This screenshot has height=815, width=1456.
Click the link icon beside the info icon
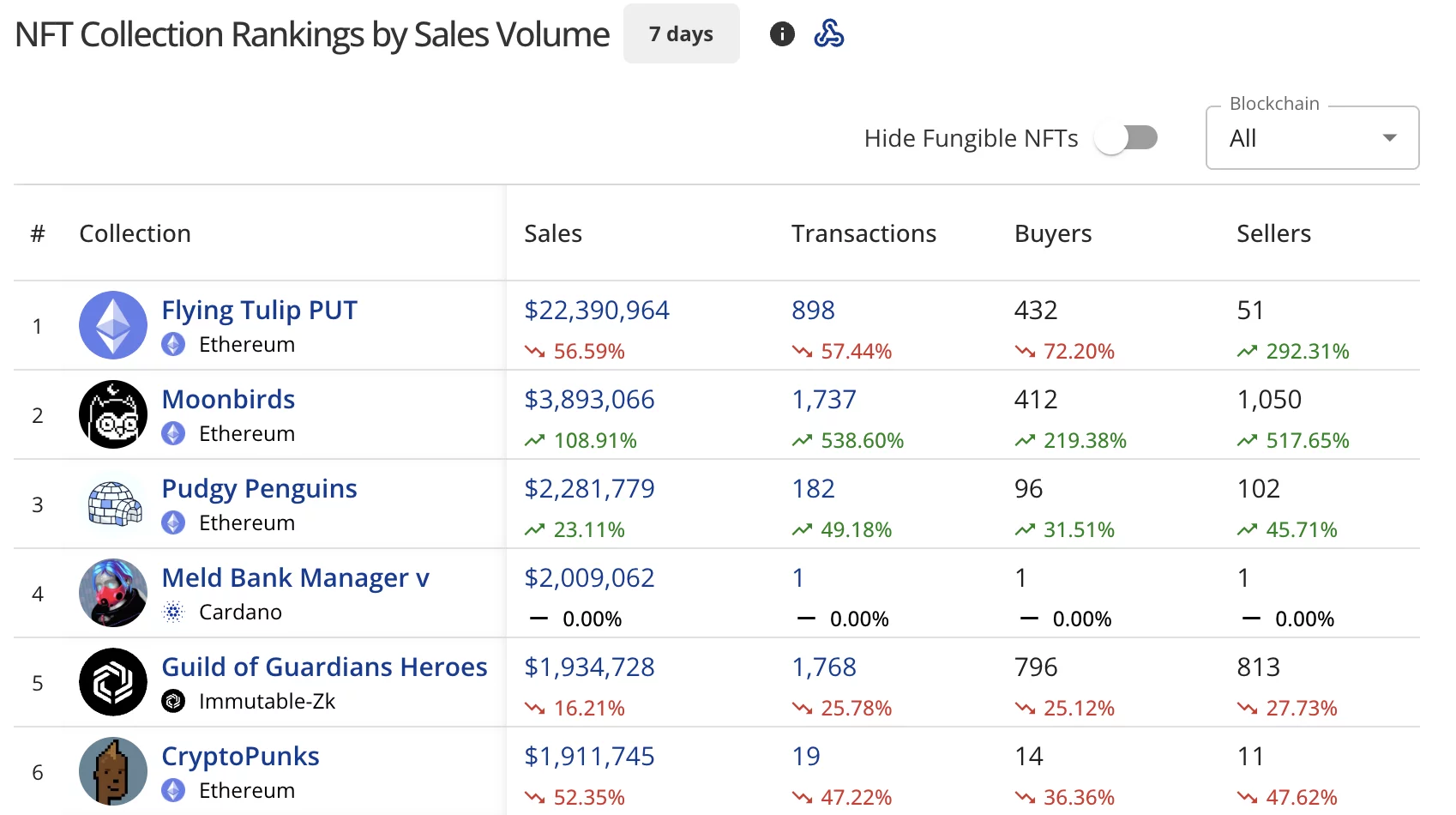829,34
